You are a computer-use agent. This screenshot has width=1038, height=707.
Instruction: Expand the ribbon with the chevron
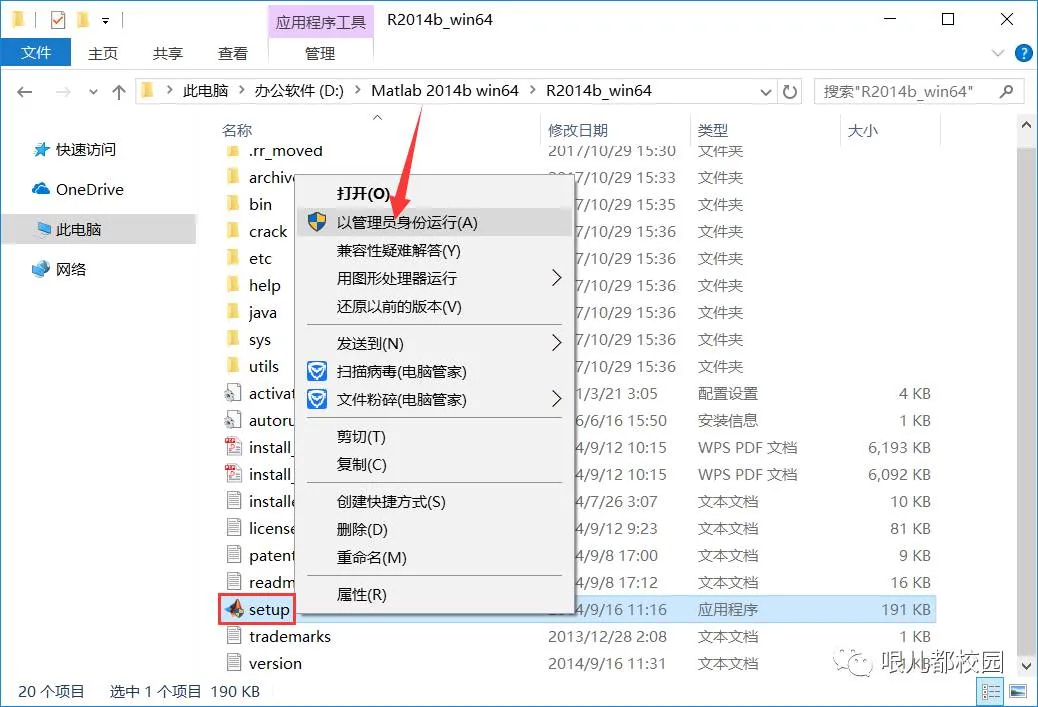(998, 53)
